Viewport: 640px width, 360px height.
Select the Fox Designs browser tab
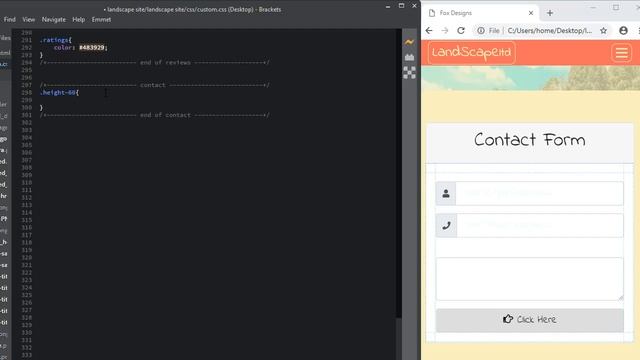tap(481, 13)
